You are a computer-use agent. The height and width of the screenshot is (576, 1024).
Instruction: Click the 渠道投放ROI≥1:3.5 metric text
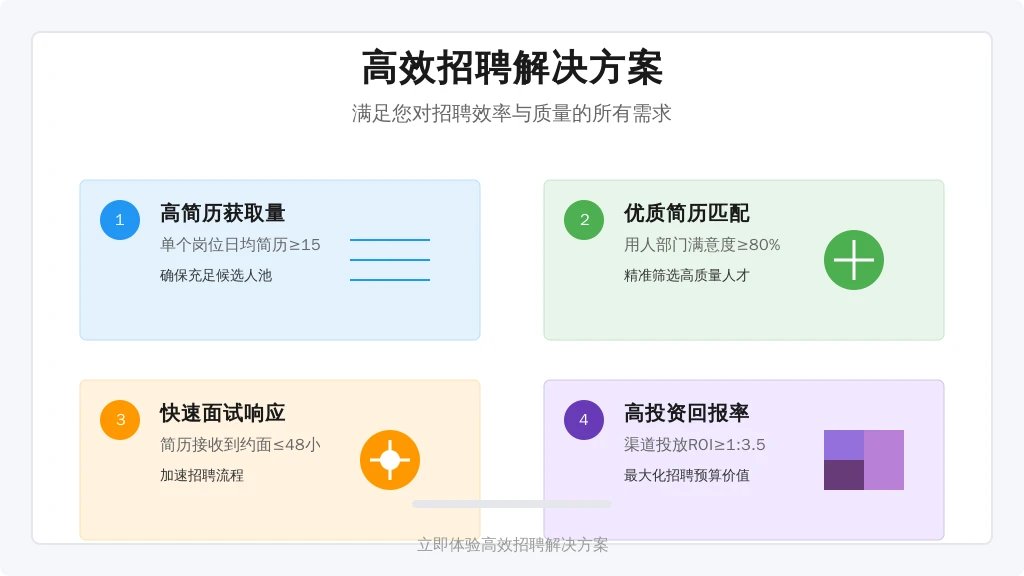click(695, 445)
